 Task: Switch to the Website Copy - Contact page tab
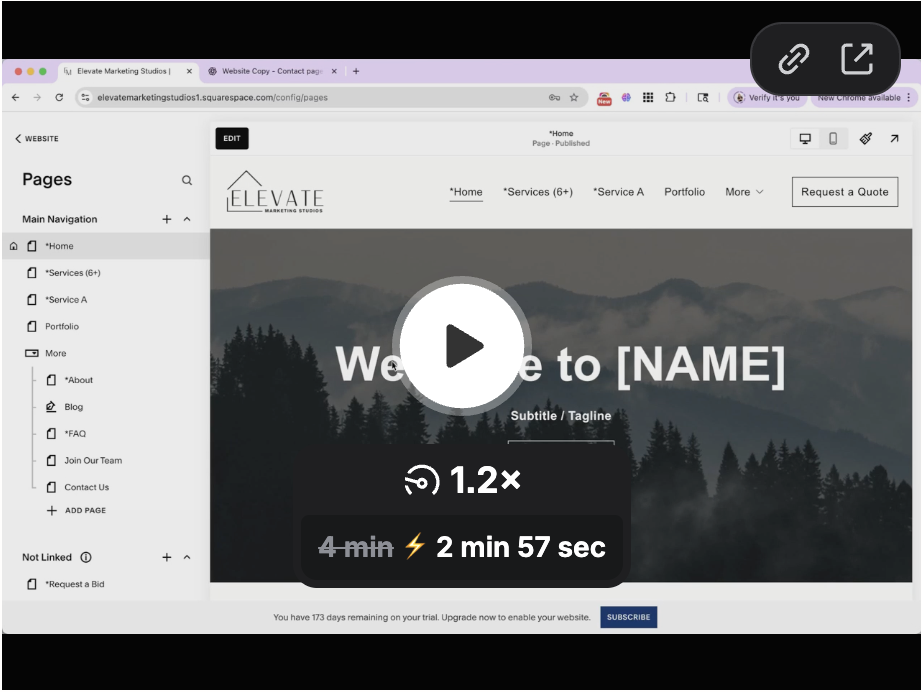[272, 71]
